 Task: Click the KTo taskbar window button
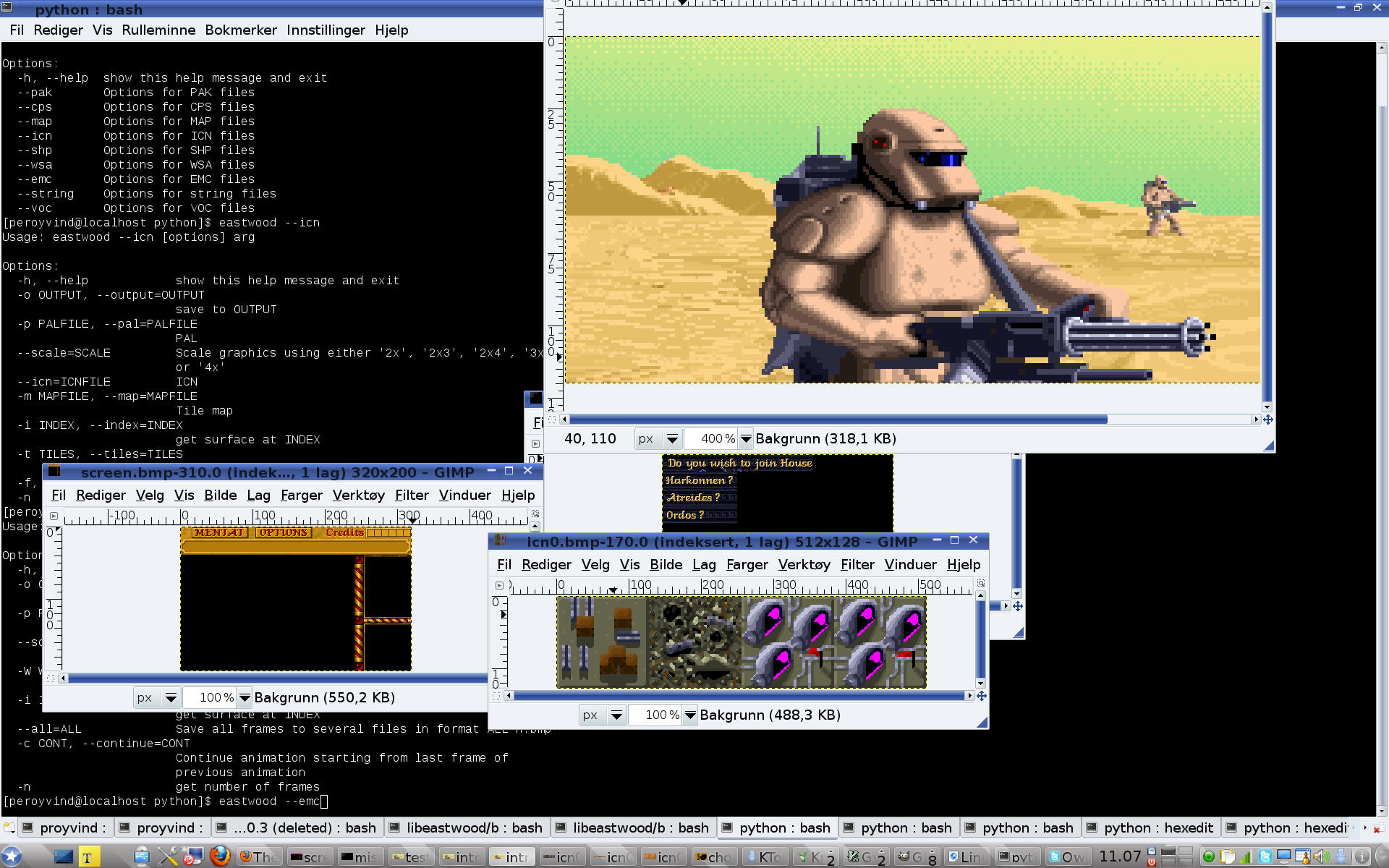pyautogui.click(x=764, y=856)
